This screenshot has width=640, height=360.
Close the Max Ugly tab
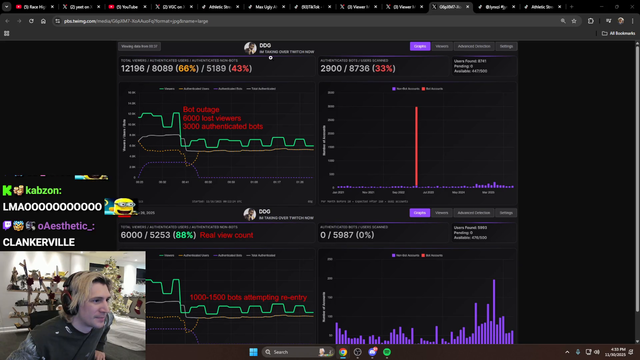coord(283,7)
